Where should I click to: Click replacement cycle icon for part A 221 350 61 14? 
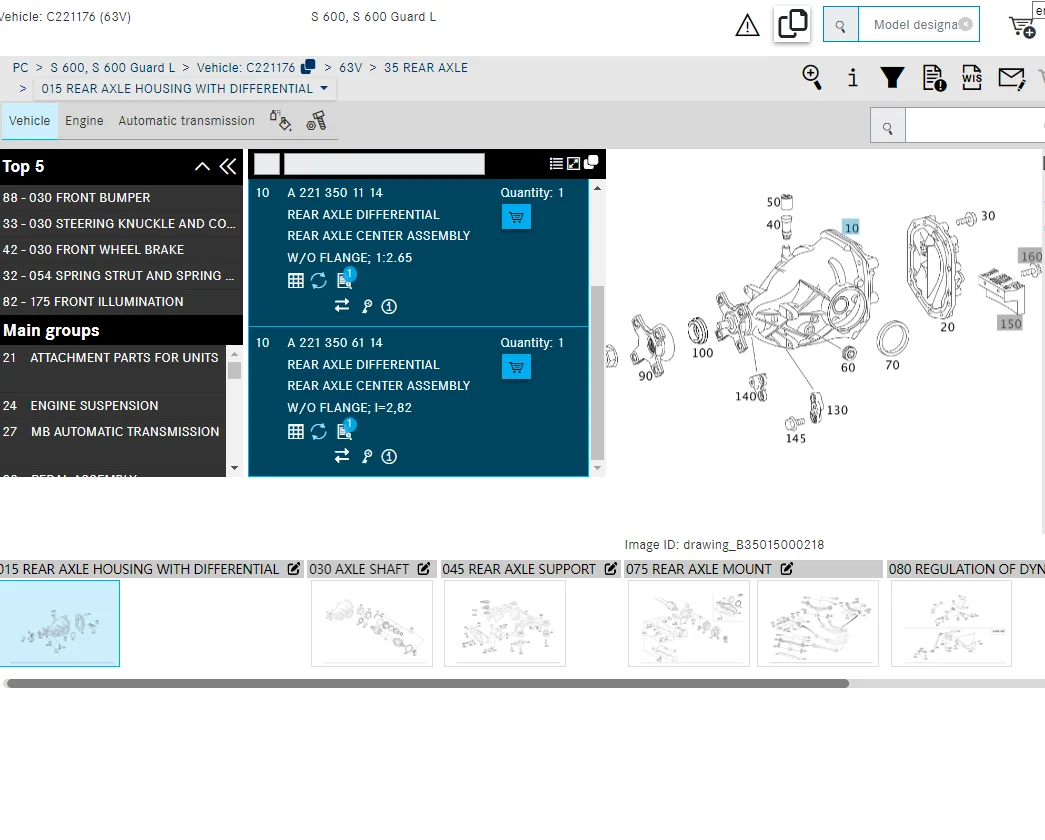coord(319,431)
